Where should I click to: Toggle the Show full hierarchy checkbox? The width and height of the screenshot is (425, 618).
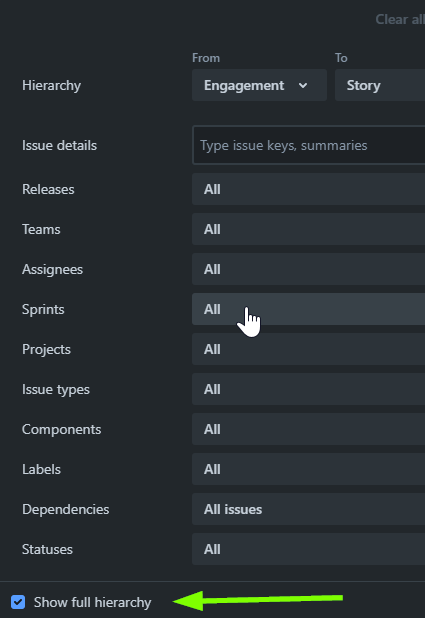[18, 602]
